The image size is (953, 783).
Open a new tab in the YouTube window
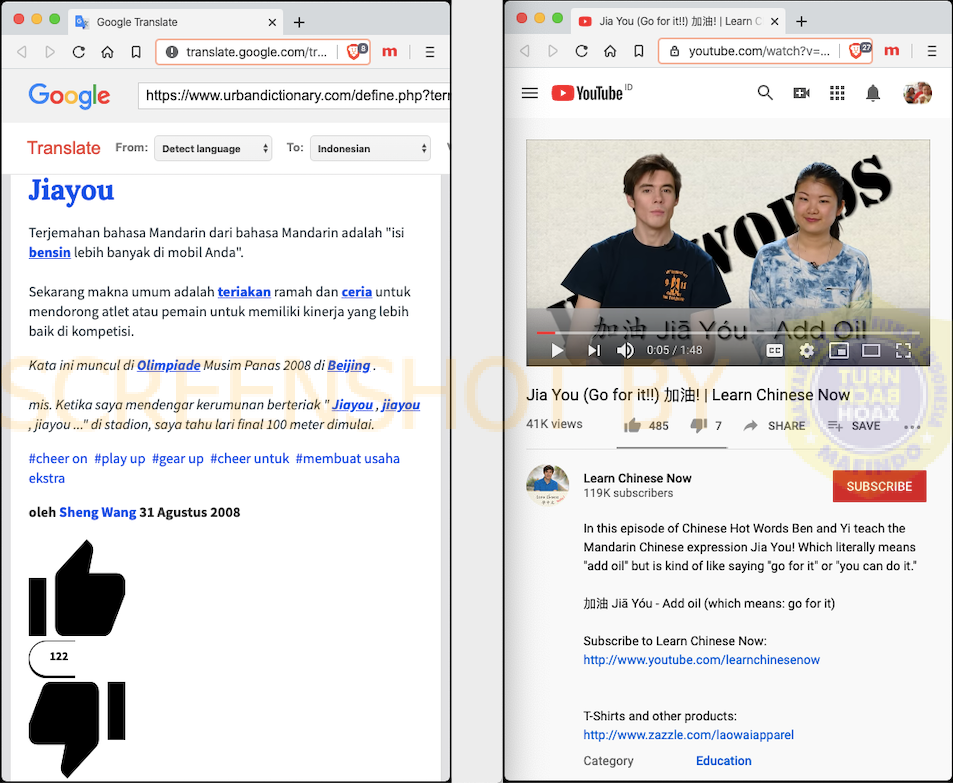coord(802,22)
